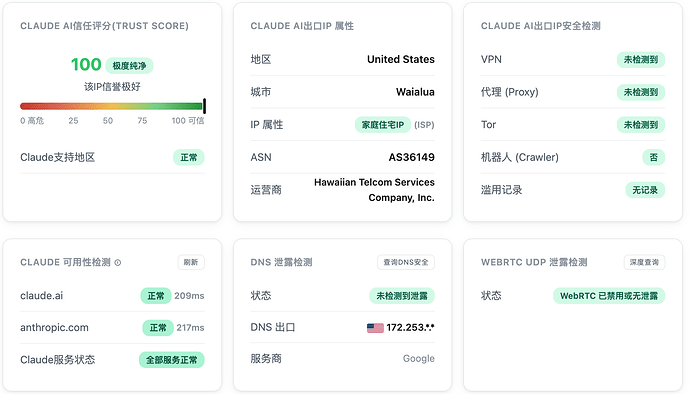Click the trust score slider marker

point(204,106)
